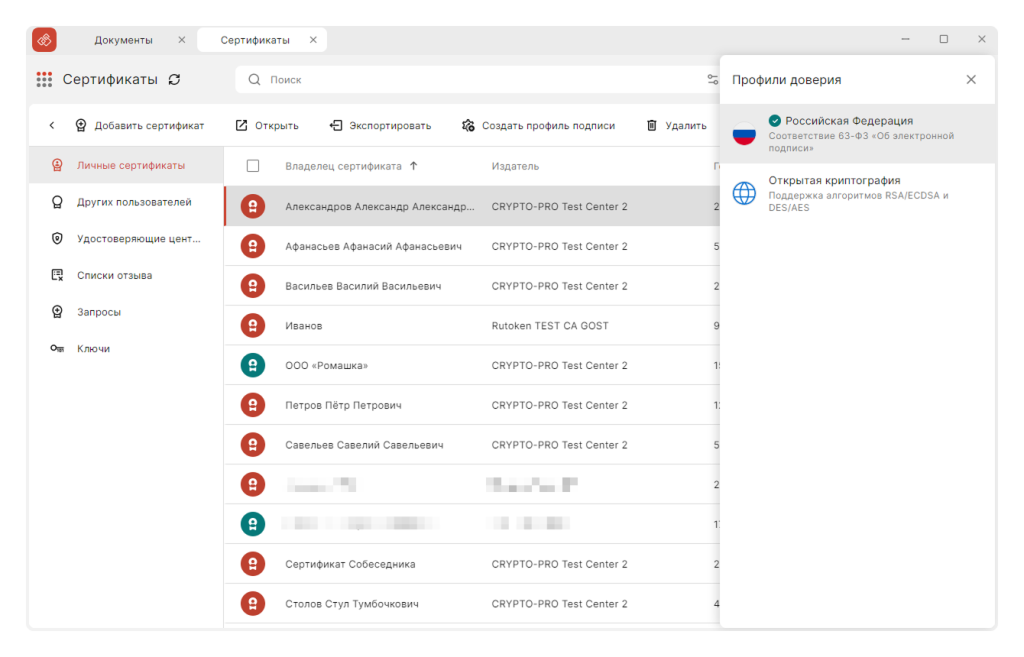Click Создать профиль подписи
The width and height of the screenshot is (1024, 657).
point(538,125)
